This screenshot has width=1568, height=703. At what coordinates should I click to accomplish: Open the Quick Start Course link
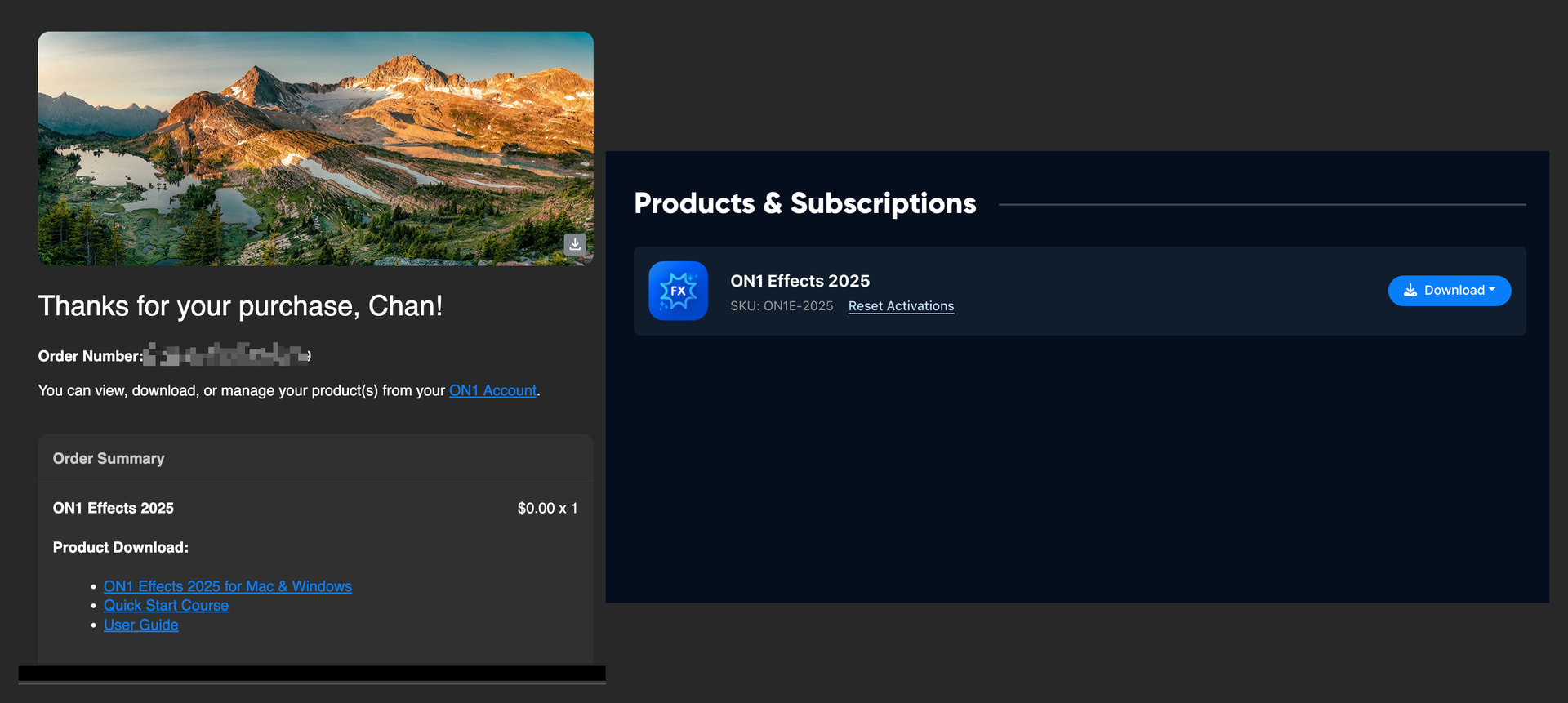[x=166, y=605]
